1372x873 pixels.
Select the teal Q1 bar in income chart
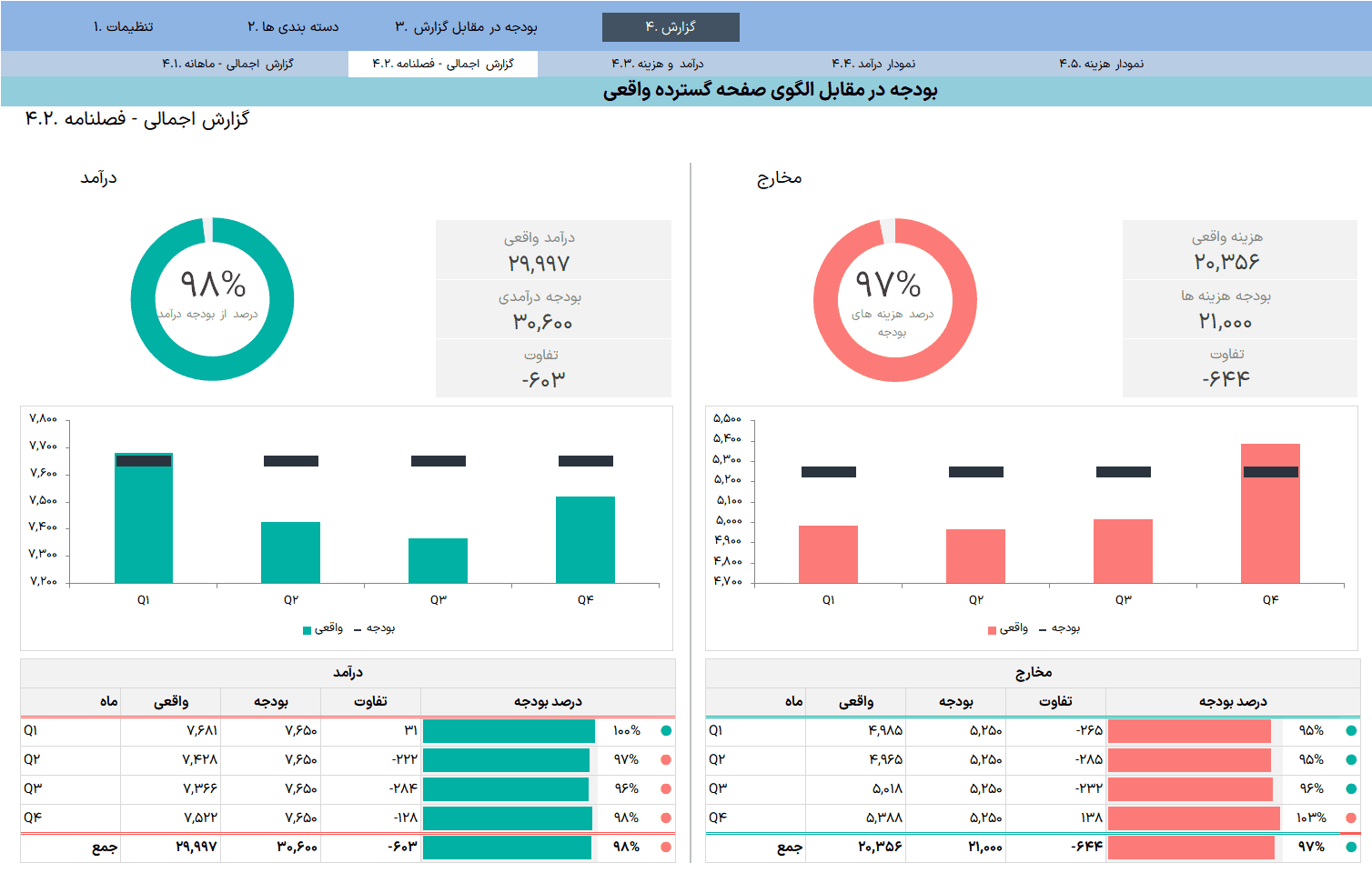[144, 518]
